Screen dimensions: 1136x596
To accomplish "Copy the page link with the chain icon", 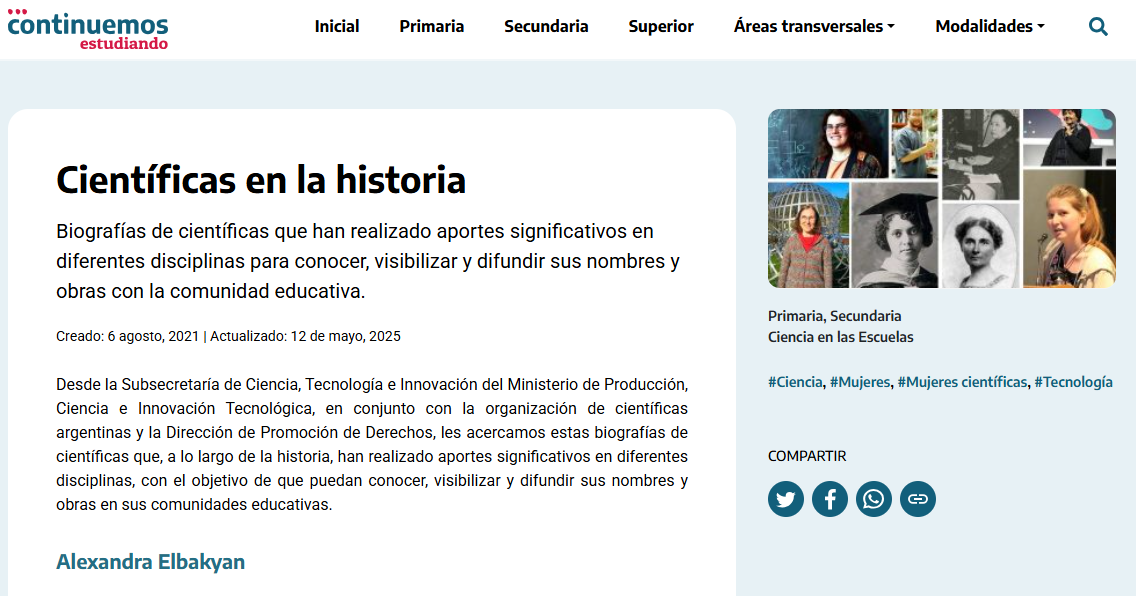I will click(x=918, y=499).
